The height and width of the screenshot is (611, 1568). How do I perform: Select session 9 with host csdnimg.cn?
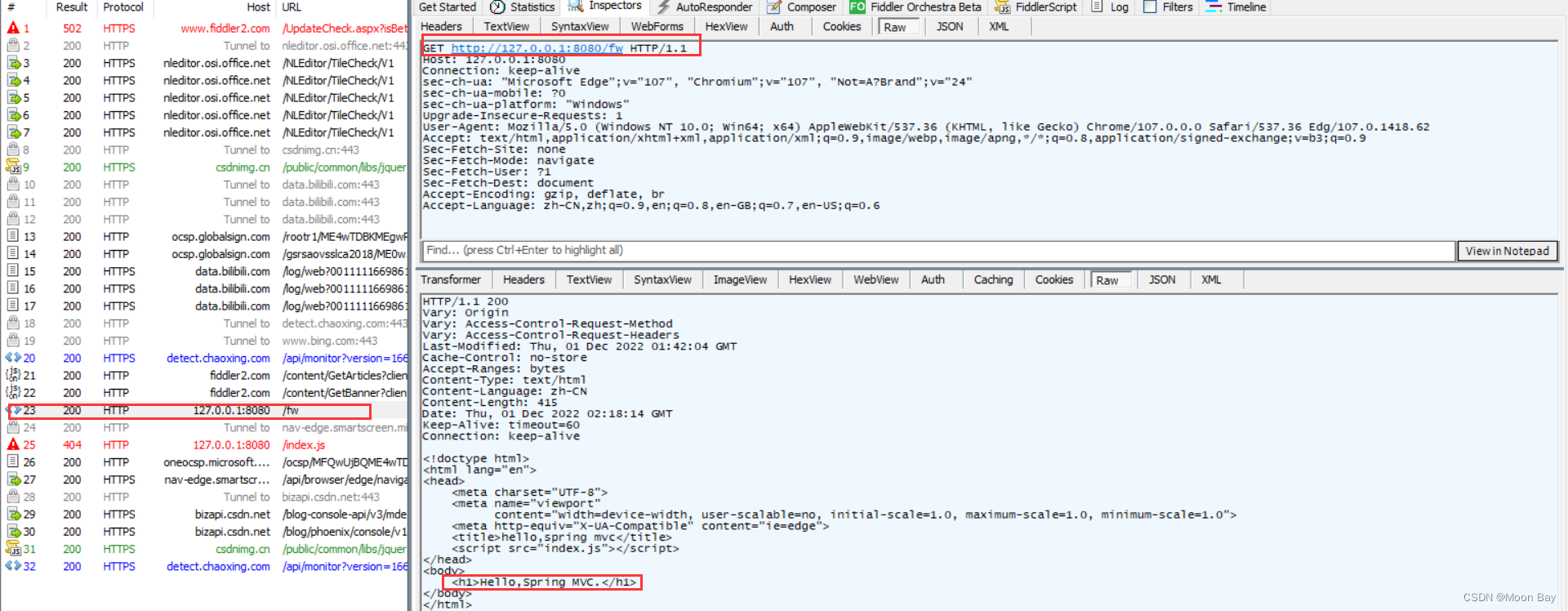204,167
